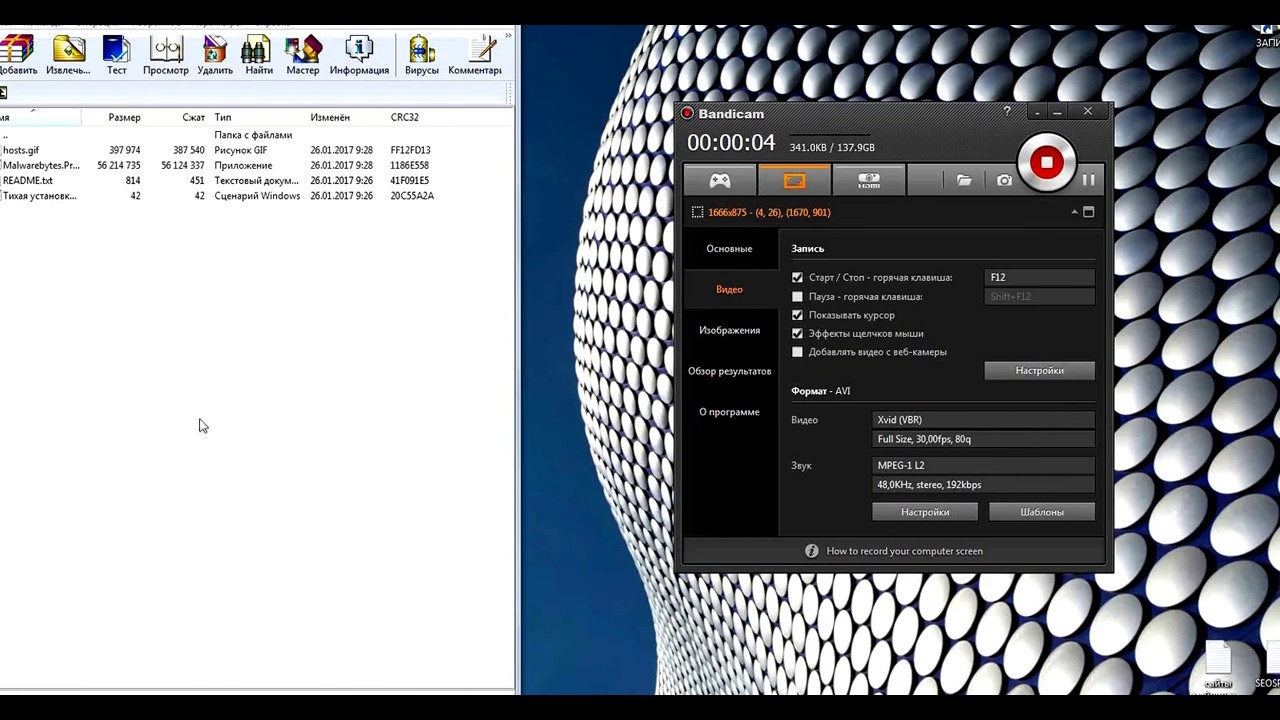1280x720 pixels.
Task: Select Bandicam screen recording mode icon
Action: coord(794,180)
